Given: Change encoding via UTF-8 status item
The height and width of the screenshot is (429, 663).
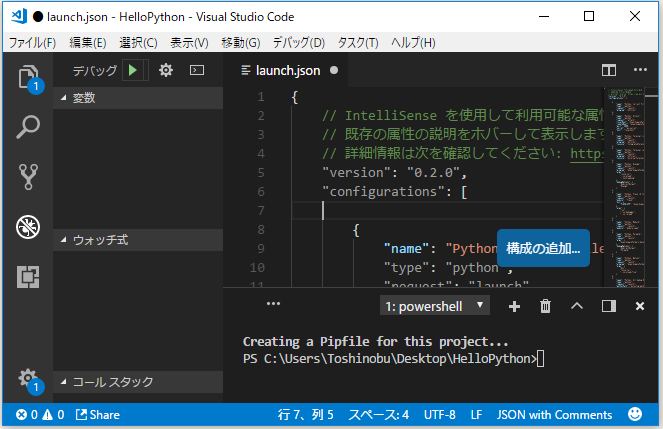Looking at the screenshot, I should pyautogui.click(x=440, y=415).
